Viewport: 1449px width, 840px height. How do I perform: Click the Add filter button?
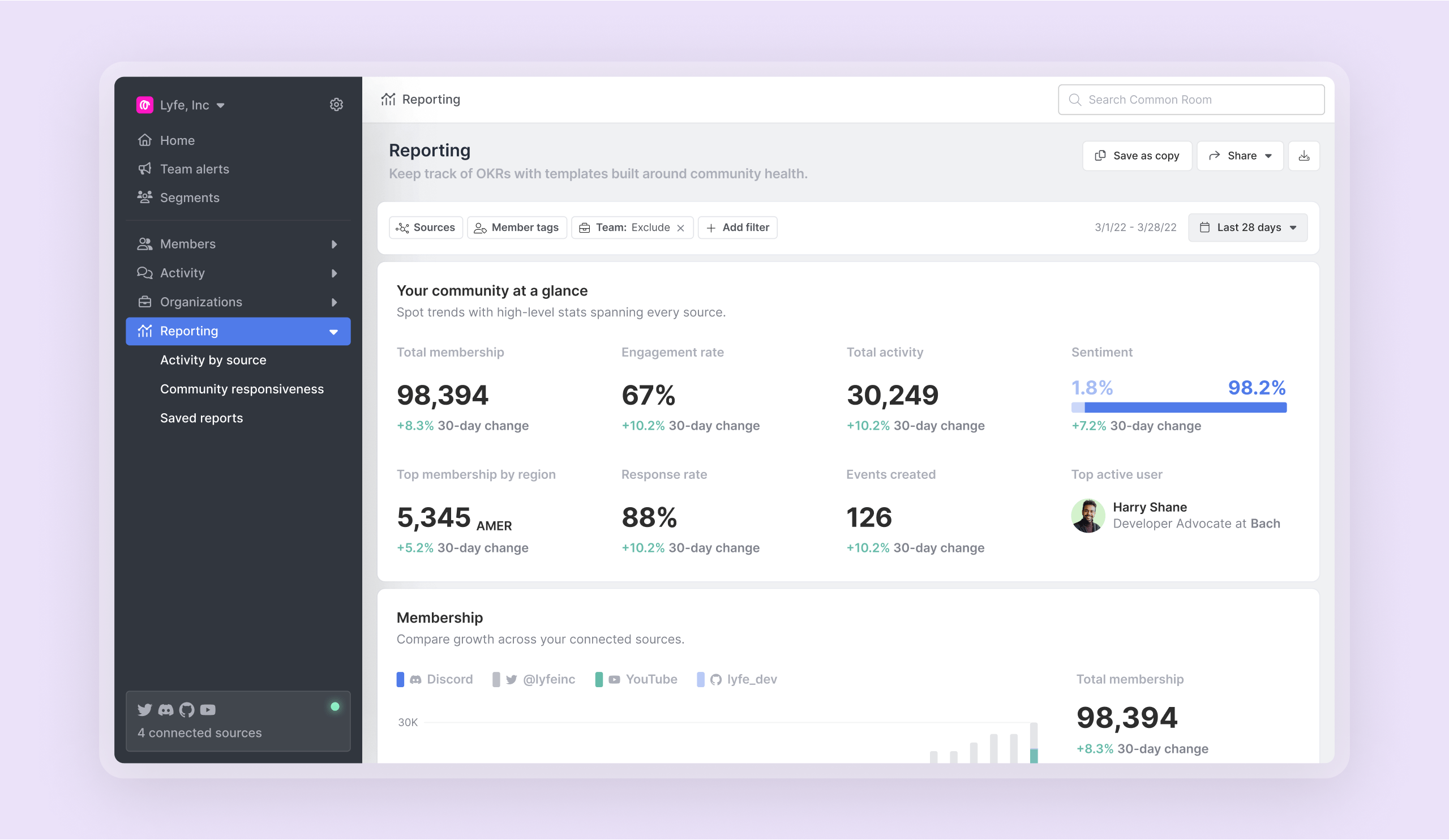tap(737, 228)
